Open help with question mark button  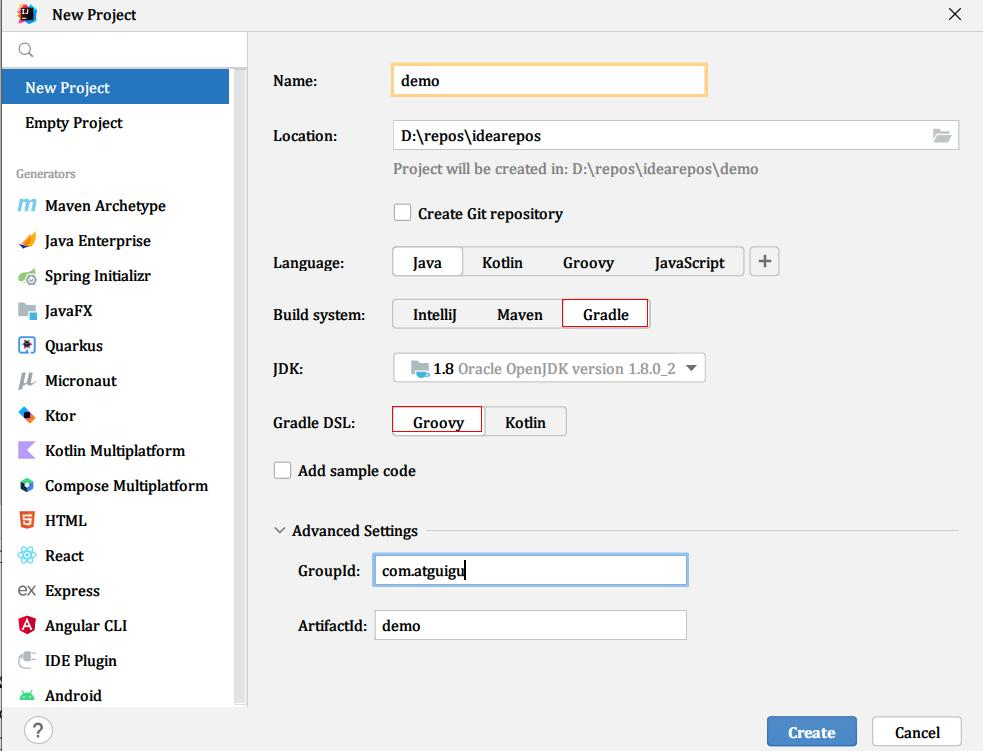[38, 730]
